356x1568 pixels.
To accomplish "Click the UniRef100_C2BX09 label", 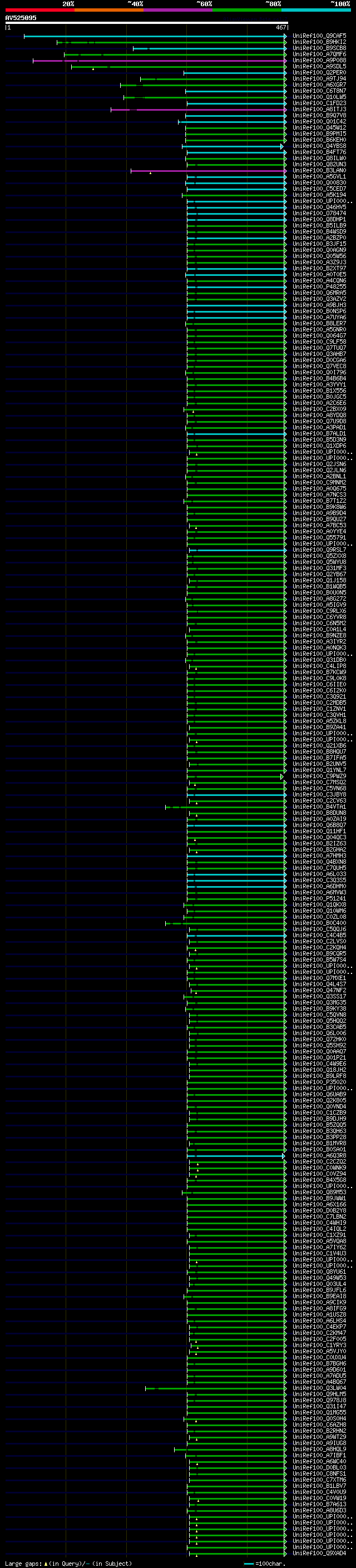I will coord(319,409).
